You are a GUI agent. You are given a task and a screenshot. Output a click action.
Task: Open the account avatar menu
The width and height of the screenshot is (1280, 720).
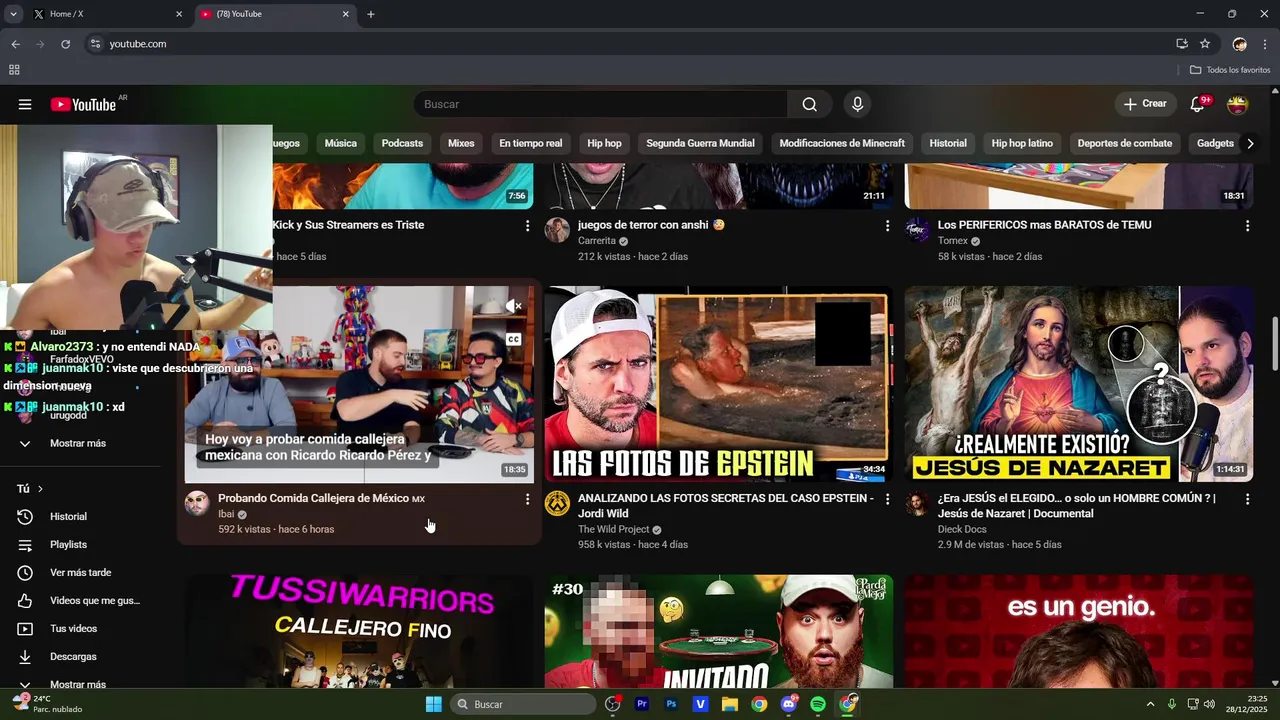(x=1238, y=104)
